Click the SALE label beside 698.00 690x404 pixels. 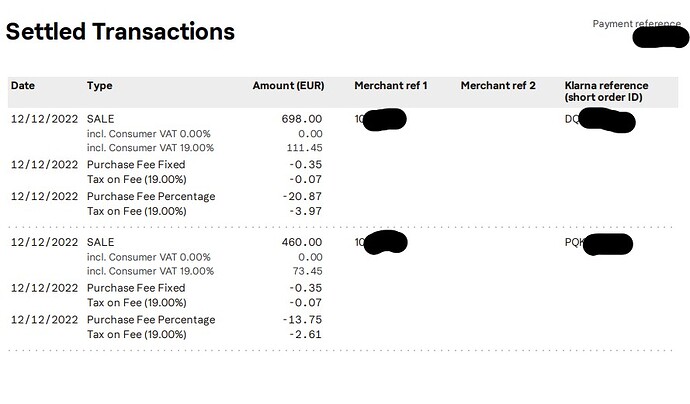(x=101, y=119)
